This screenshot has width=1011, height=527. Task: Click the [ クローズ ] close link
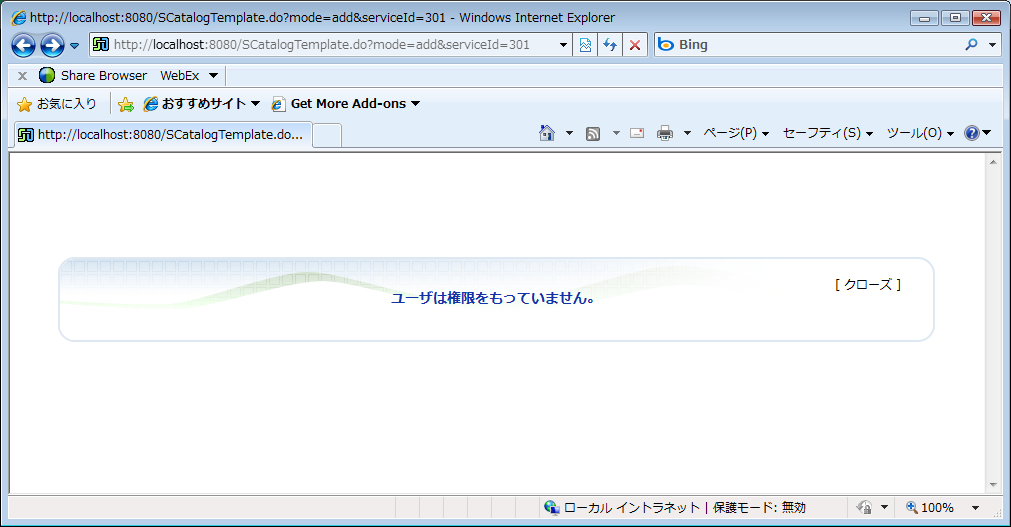tap(868, 284)
